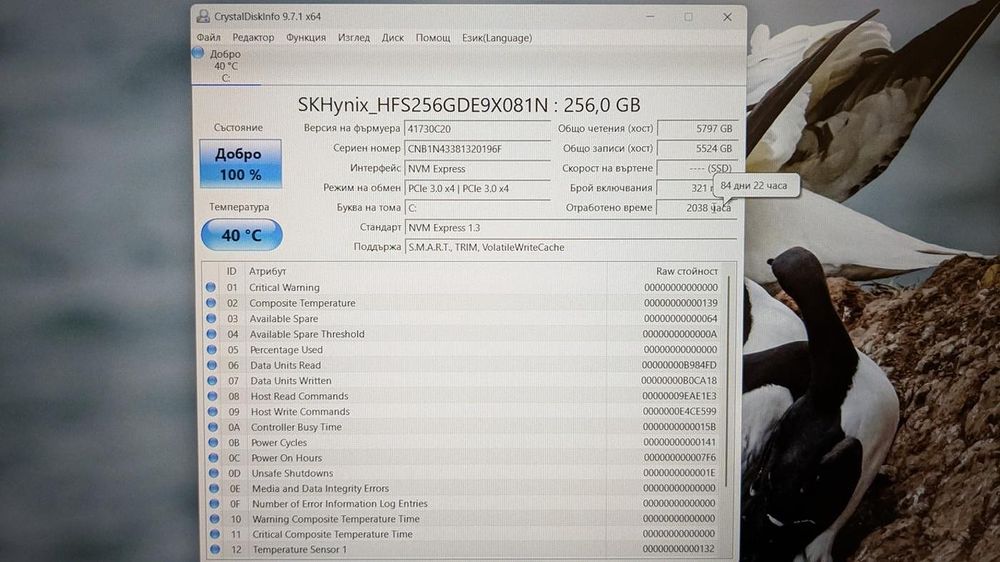Open the Диск menu
The height and width of the screenshot is (562, 1000).
pos(393,38)
